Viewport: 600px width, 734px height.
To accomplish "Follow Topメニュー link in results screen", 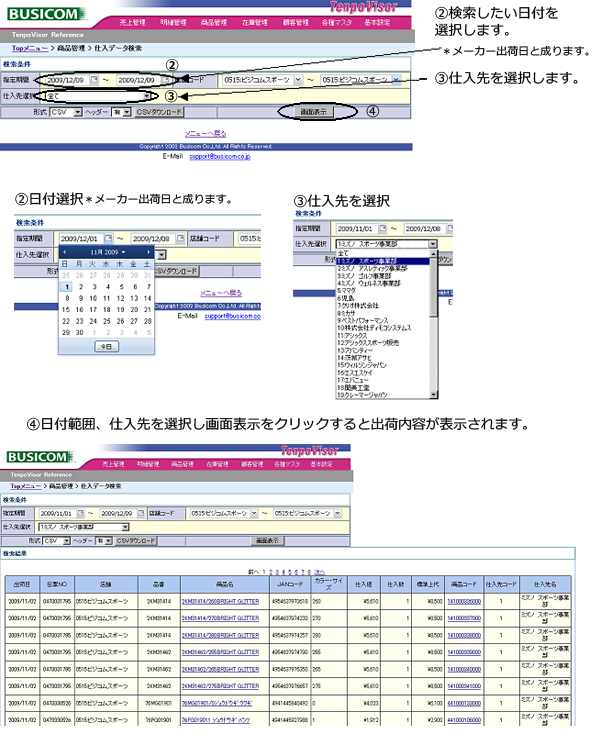I will [26, 486].
